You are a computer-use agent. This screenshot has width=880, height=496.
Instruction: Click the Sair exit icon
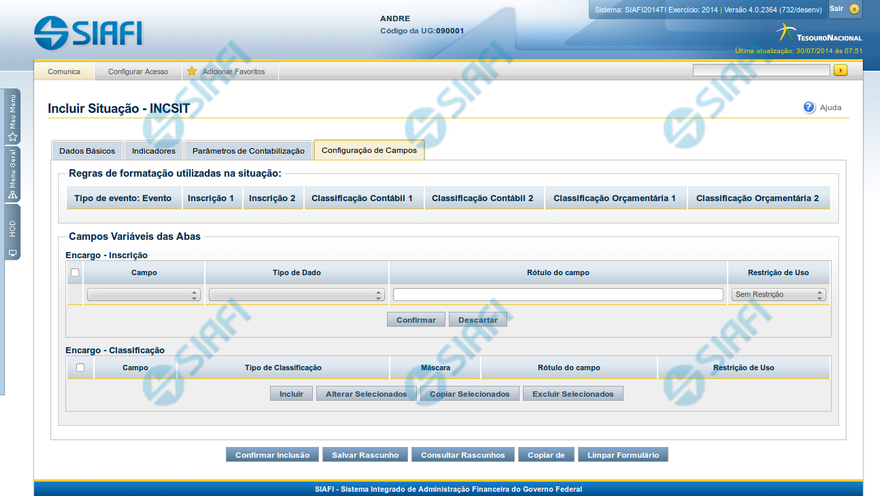pos(855,9)
